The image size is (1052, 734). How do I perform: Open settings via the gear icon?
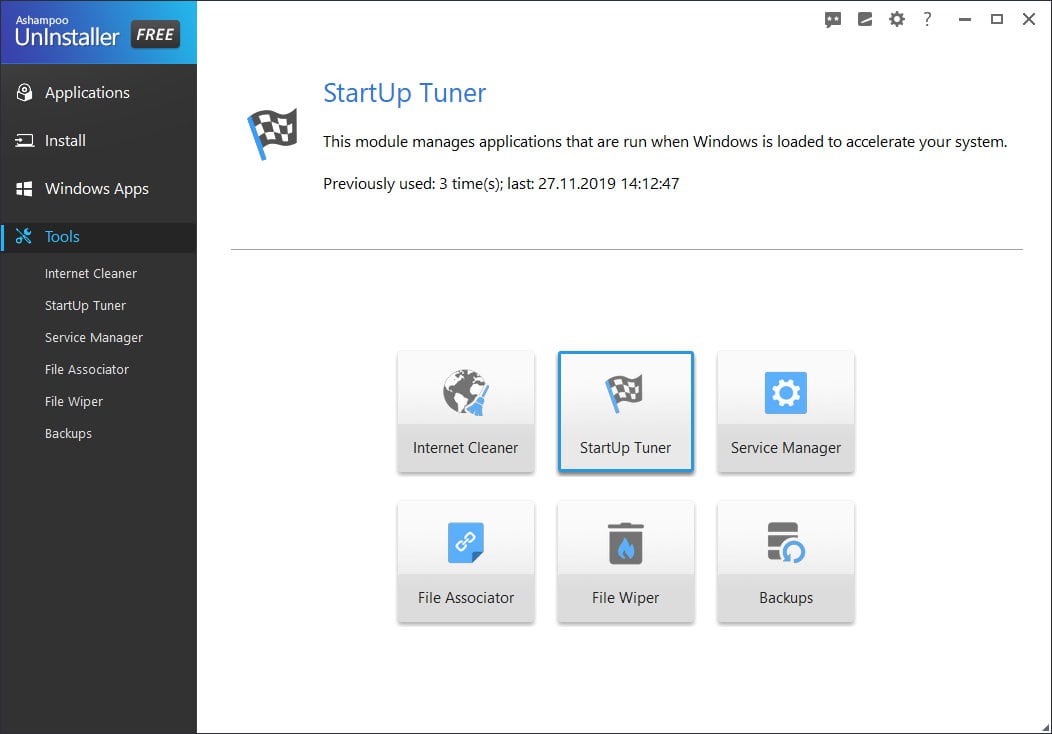pos(896,19)
